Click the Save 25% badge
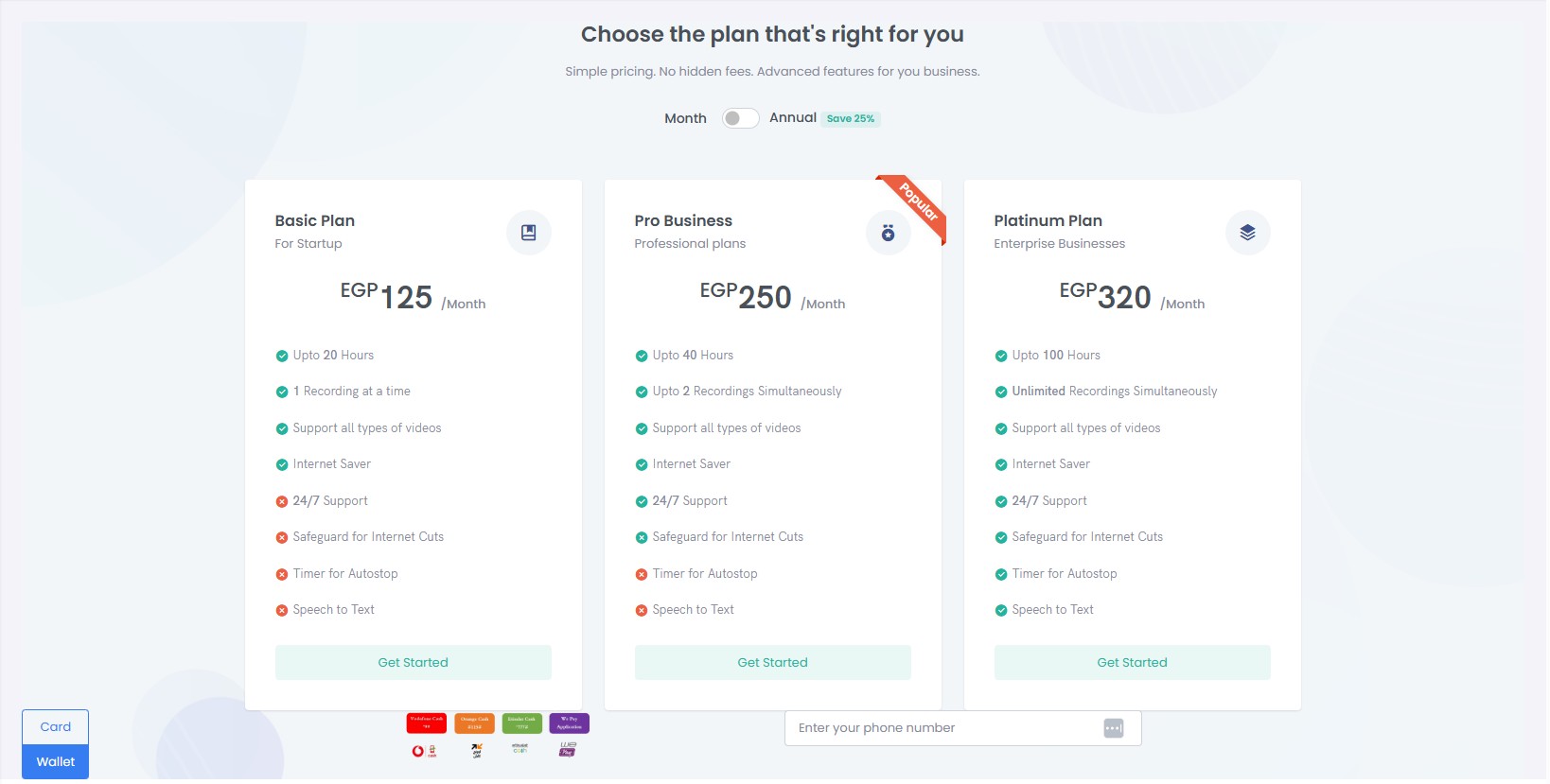This screenshot has height=784, width=1550. (850, 119)
